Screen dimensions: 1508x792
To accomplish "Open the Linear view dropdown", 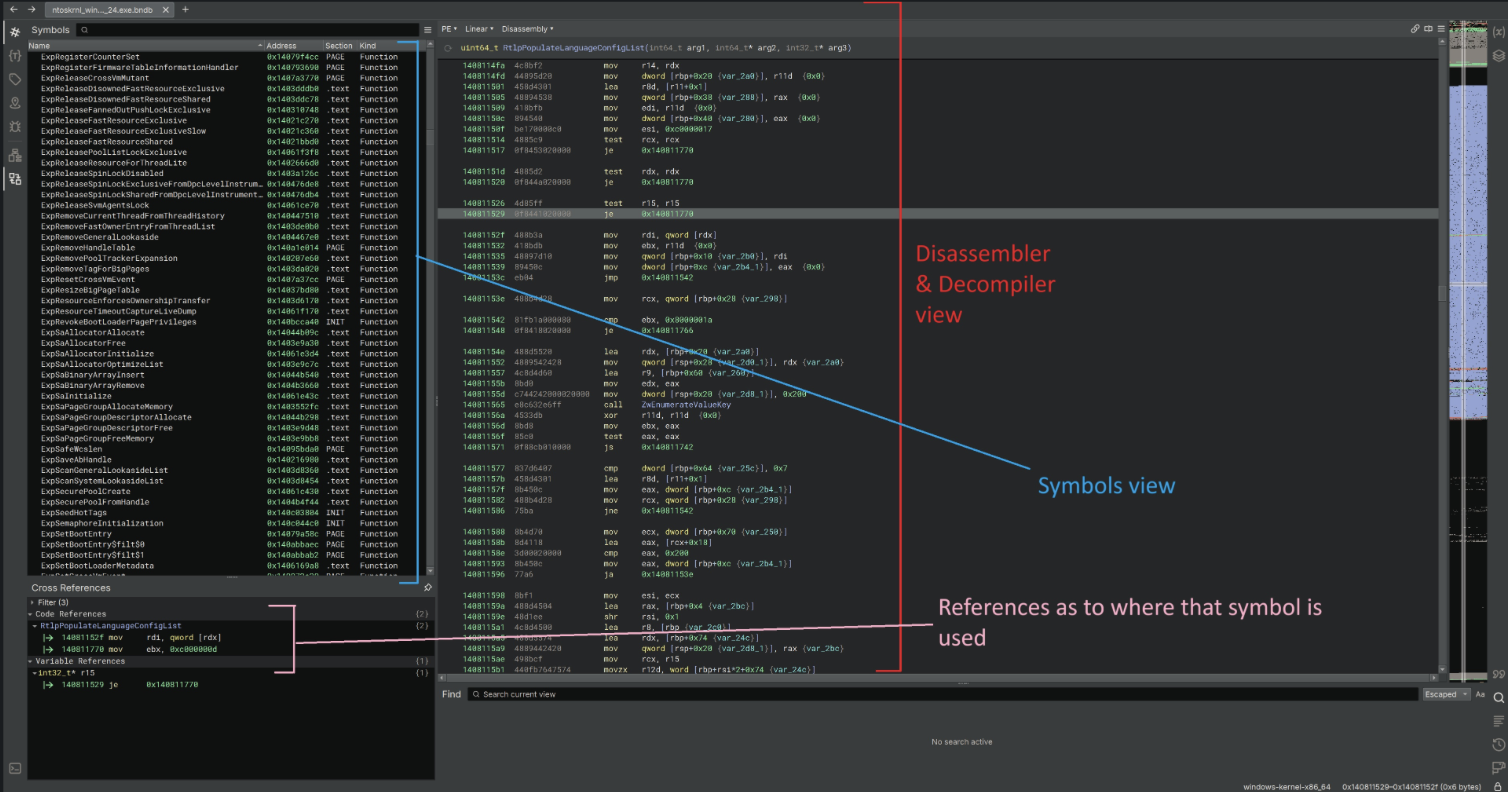I will (x=479, y=29).
